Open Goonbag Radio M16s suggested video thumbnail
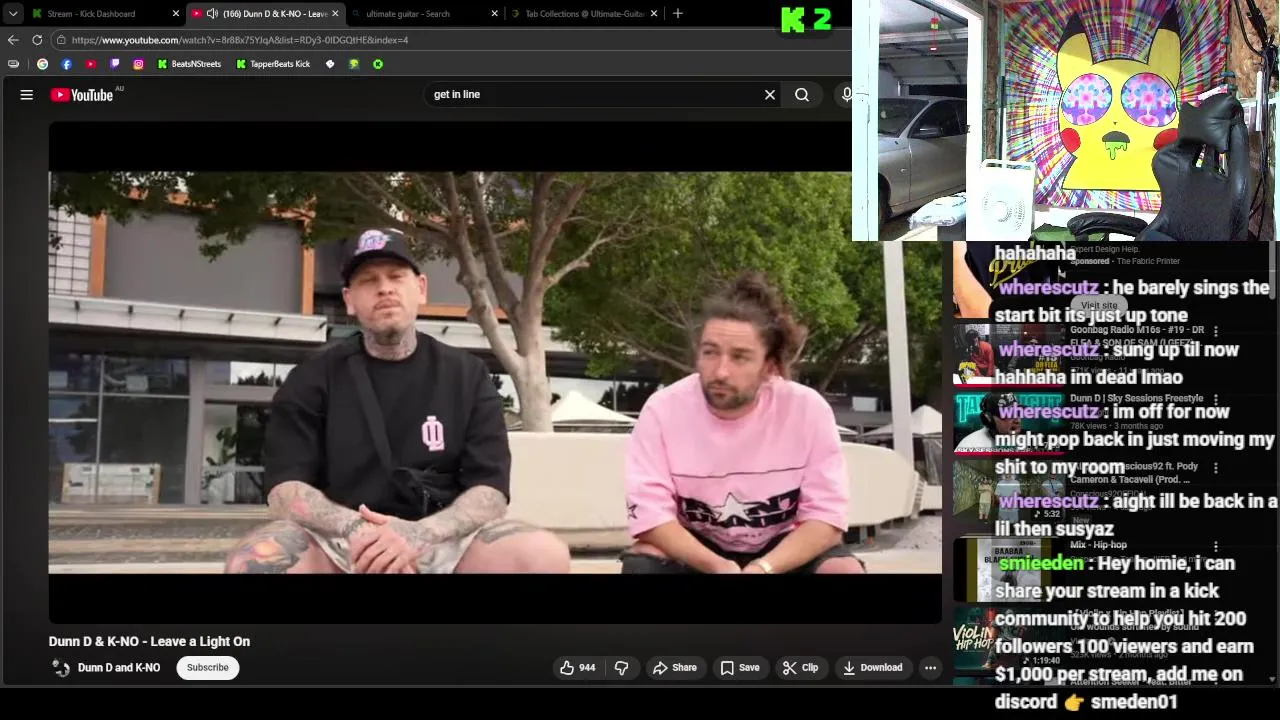Screen dimensions: 1280x720 coord(1008,353)
